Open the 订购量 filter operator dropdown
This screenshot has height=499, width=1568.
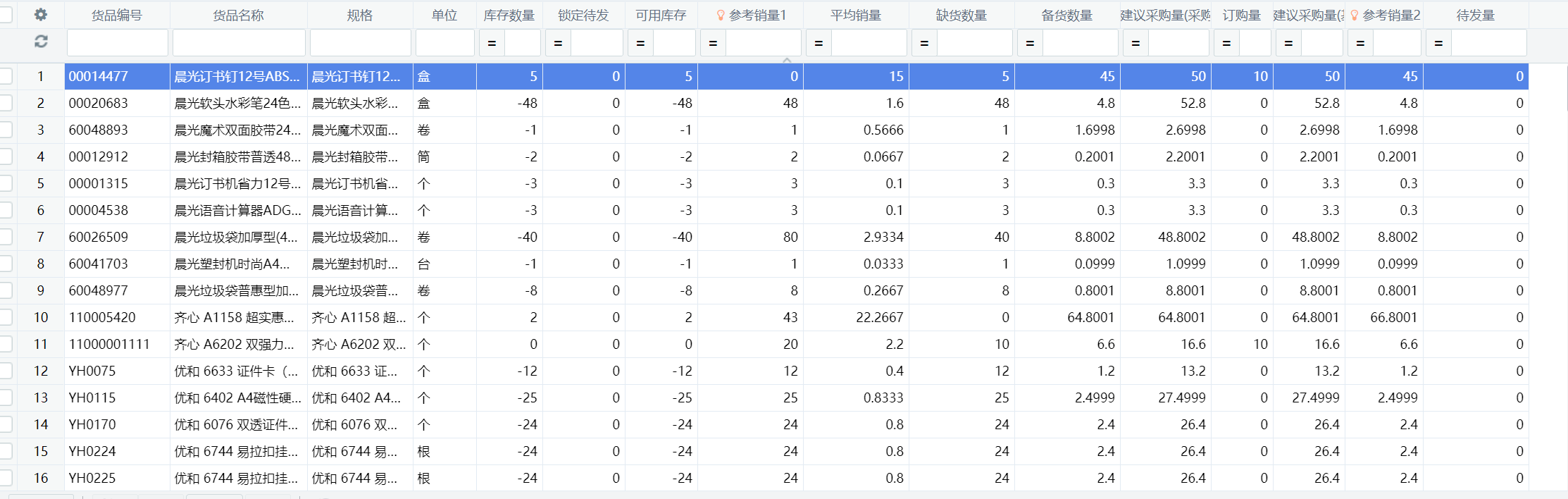pyautogui.click(x=1226, y=43)
